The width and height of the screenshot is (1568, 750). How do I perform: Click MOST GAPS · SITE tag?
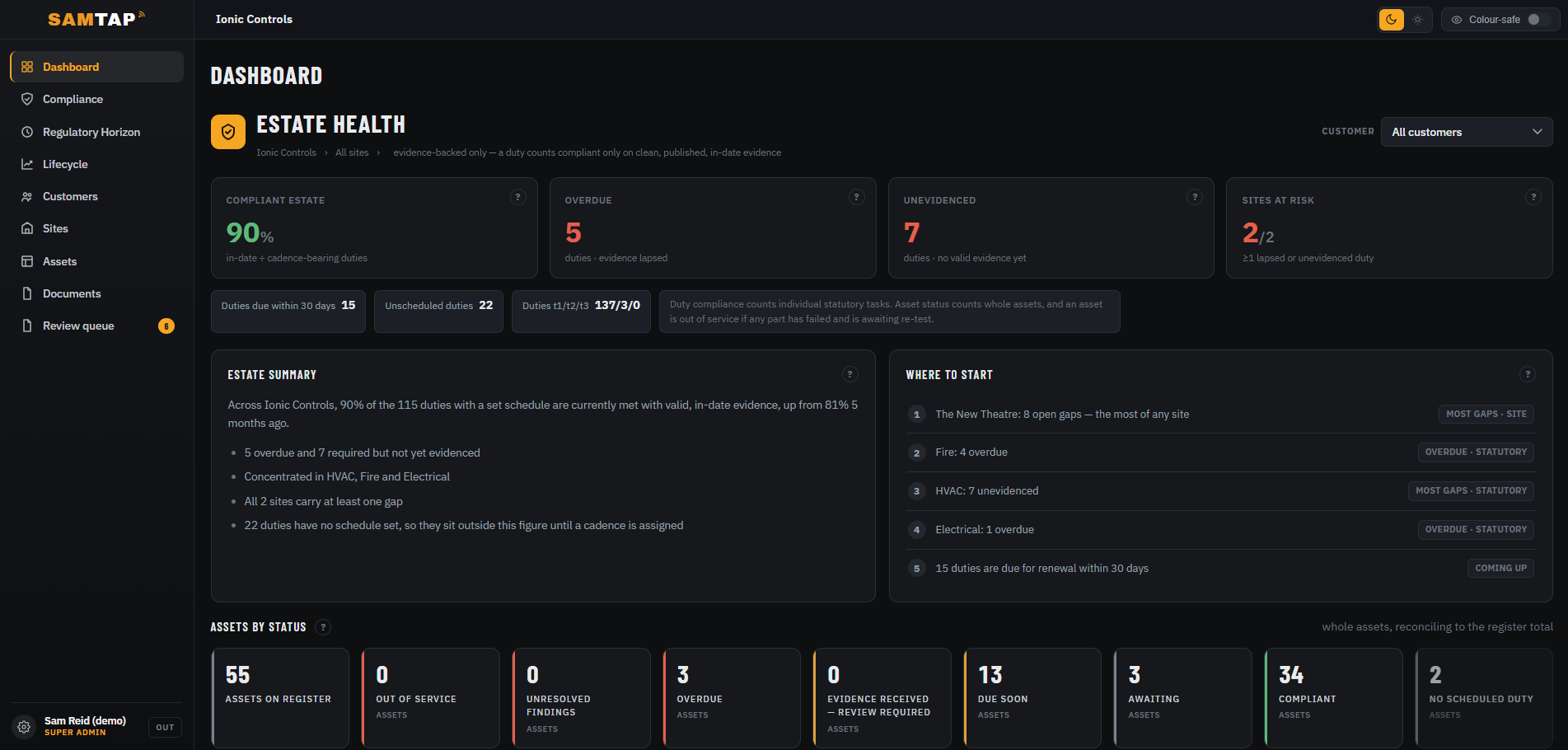click(1486, 414)
